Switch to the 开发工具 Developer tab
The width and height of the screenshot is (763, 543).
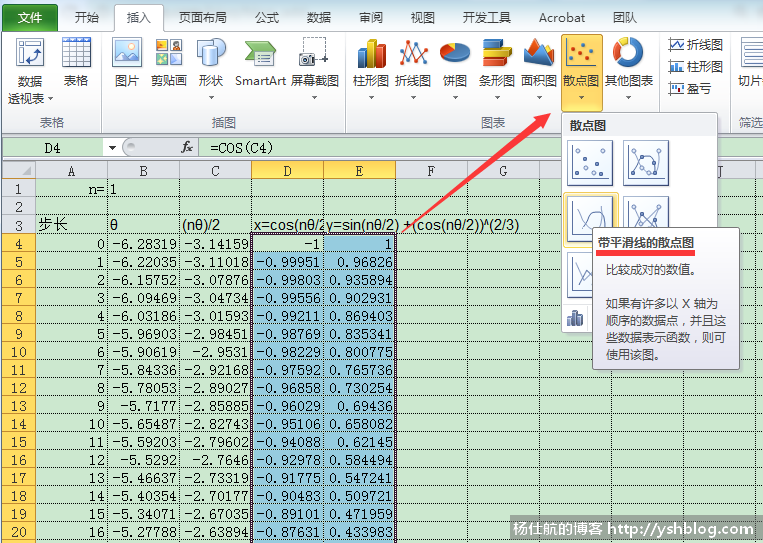coord(487,18)
